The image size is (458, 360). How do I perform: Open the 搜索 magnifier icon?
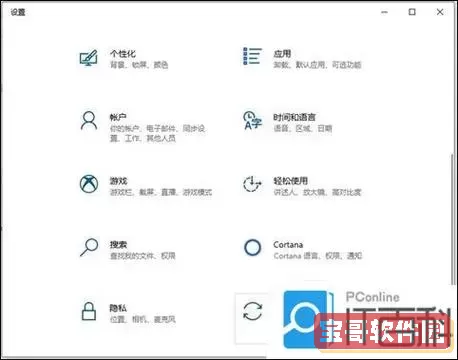click(x=89, y=247)
